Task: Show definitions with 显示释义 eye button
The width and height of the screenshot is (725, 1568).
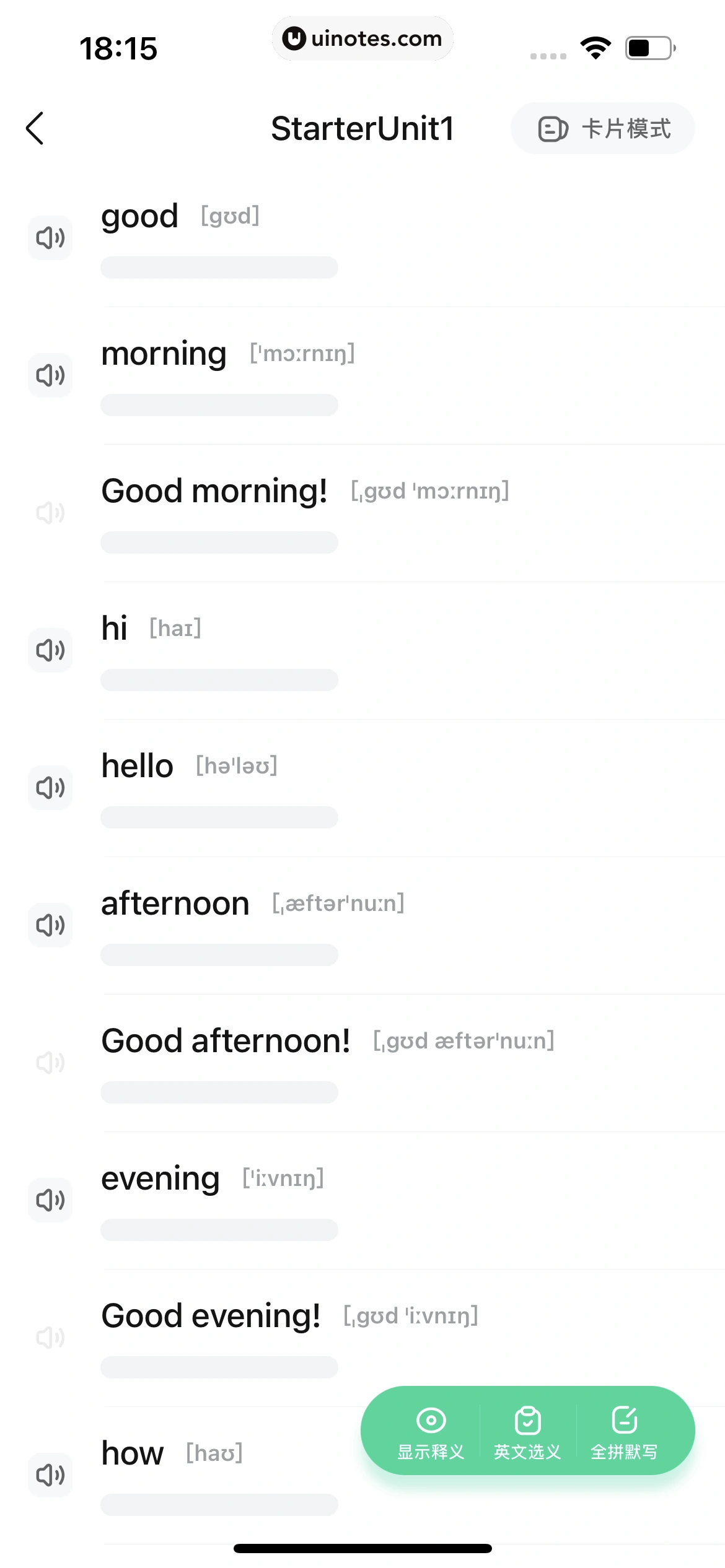Action: click(x=431, y=1432)
